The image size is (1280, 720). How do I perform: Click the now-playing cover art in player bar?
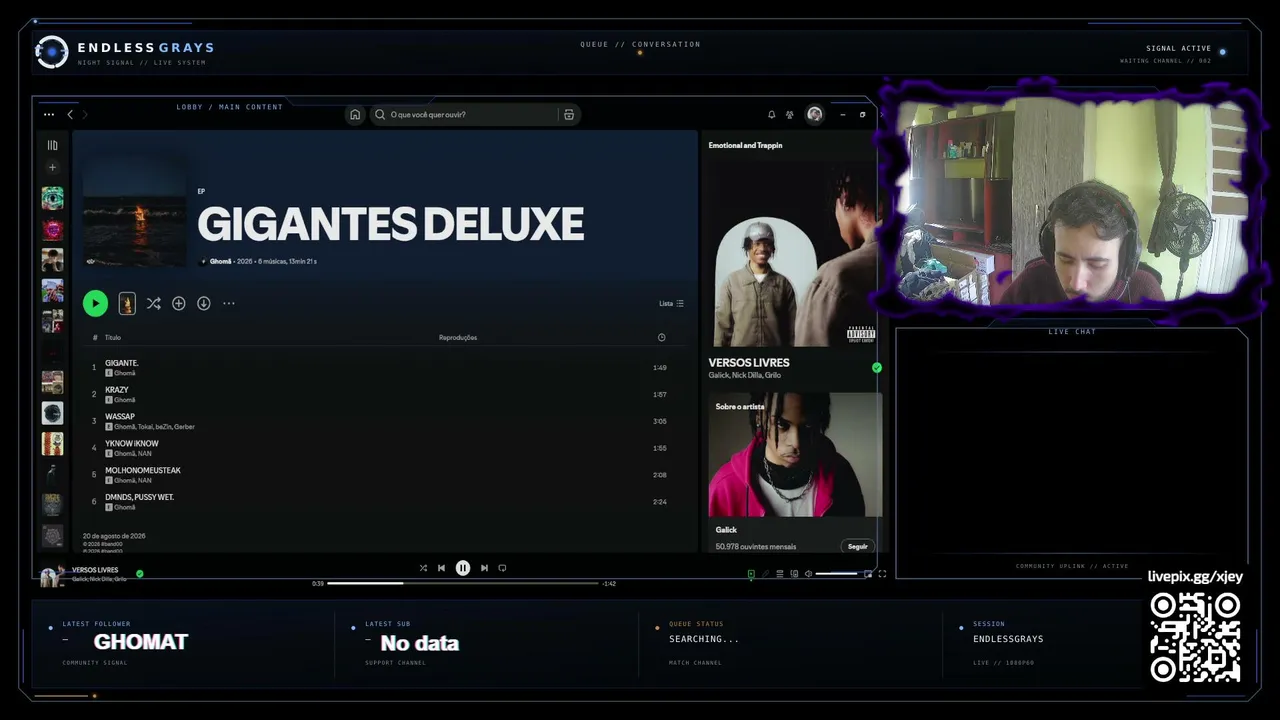click(52, 575)
